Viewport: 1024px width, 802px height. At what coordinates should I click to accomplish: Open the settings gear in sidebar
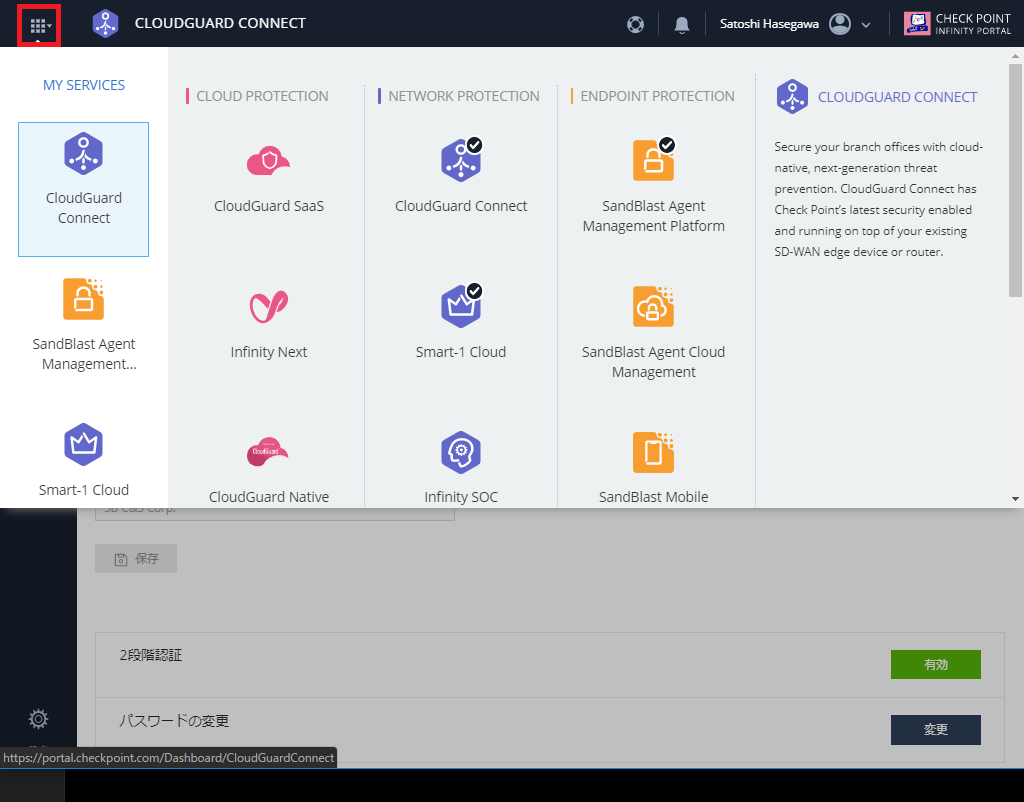(x=39, y=719)
